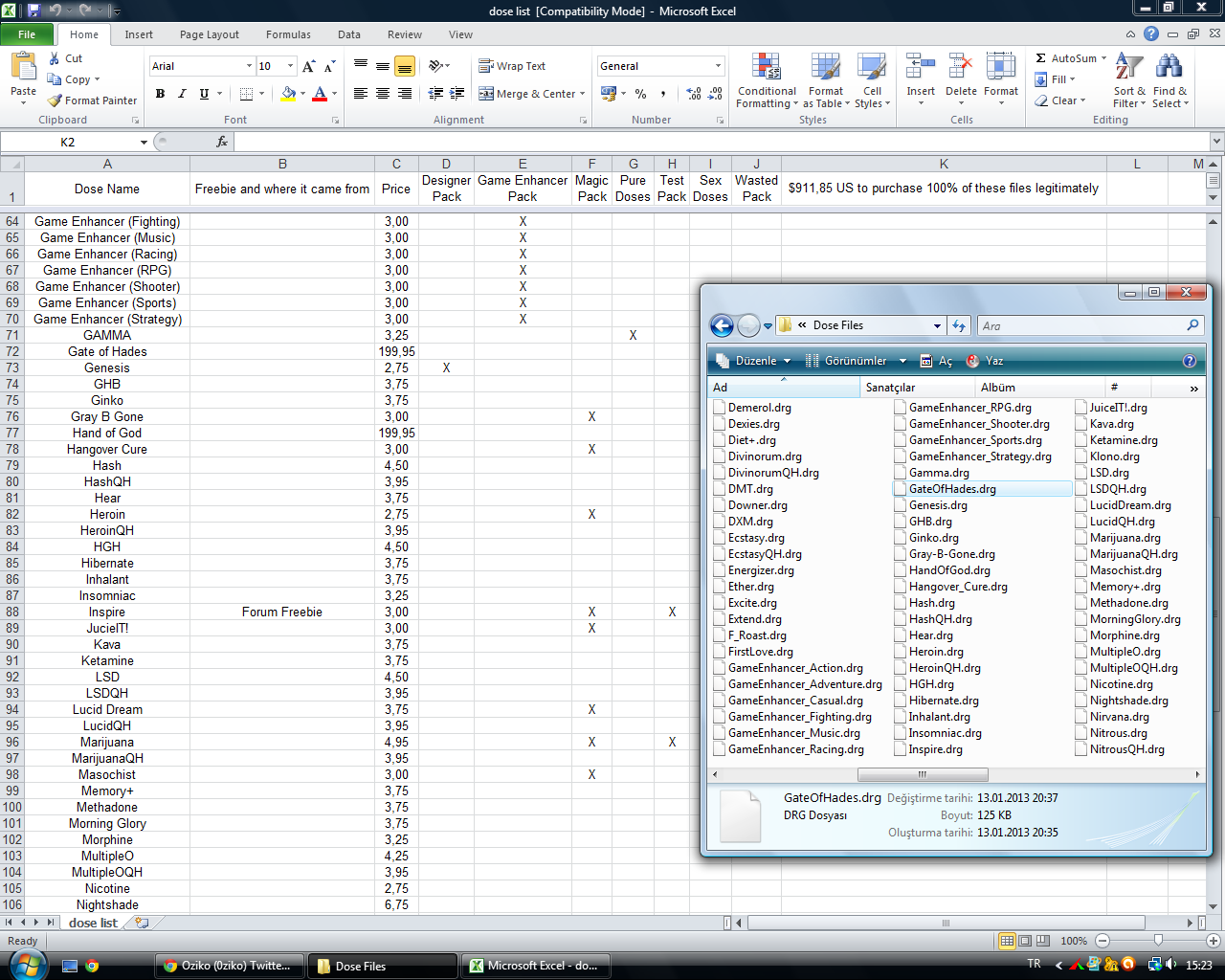Image resolution: width=1225 pixels, height=980 pixels.
Task: Adjust the Excel zoom slider
Action: (1158, 941)
